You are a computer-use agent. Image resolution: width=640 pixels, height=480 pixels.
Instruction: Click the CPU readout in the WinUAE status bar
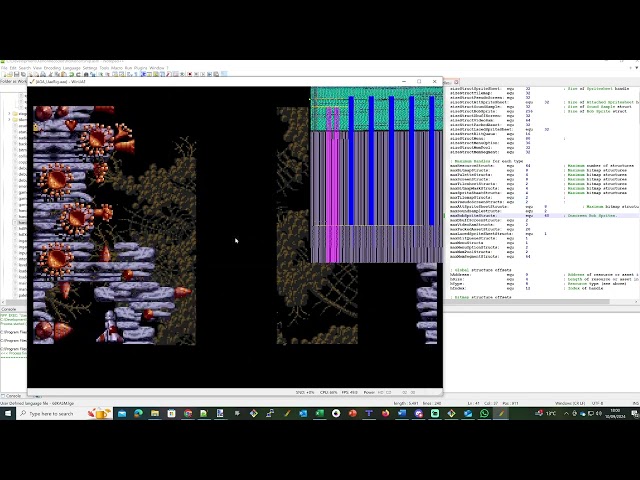[329, 392]
